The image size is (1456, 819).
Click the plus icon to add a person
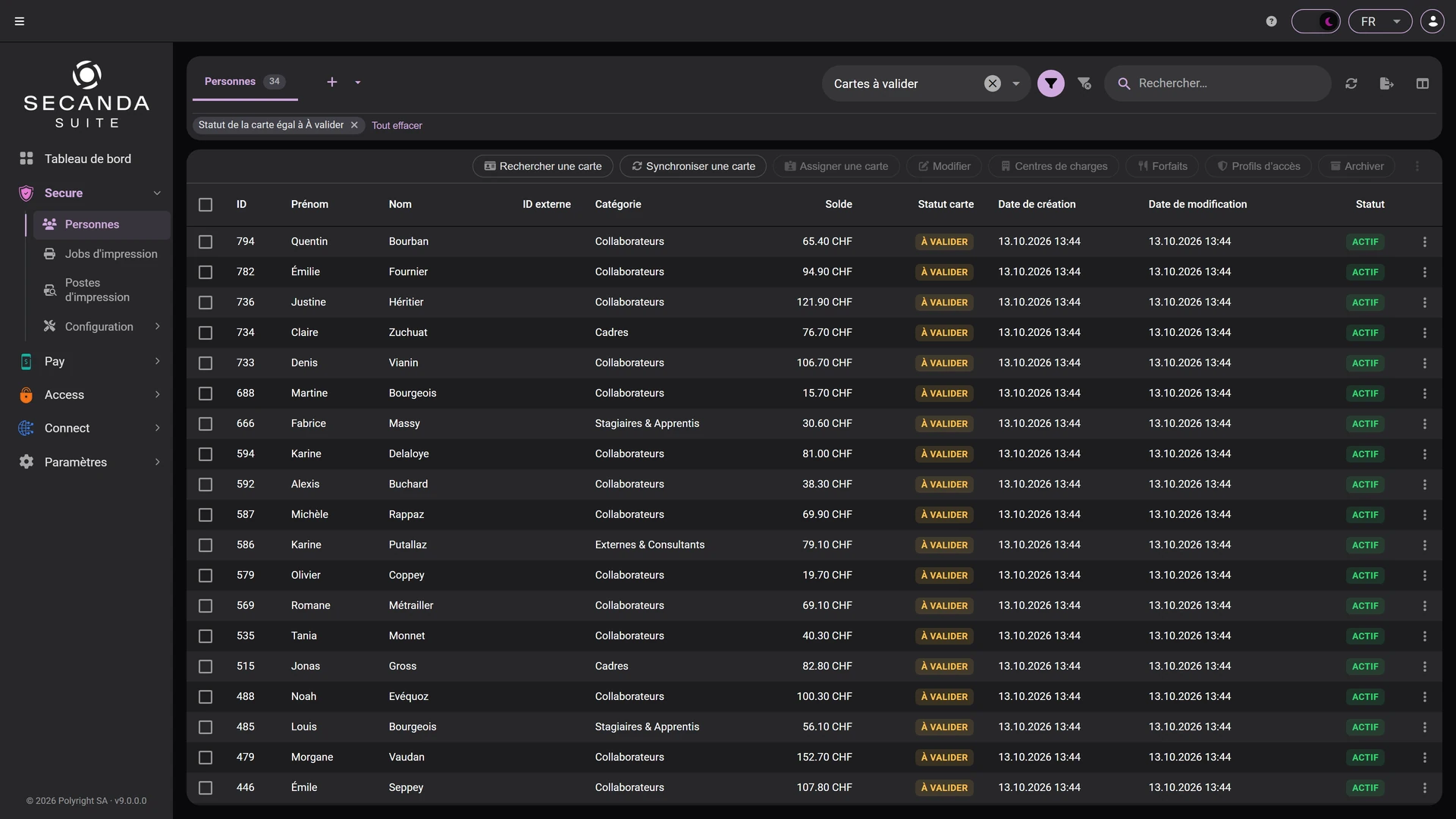pos(332,82)
